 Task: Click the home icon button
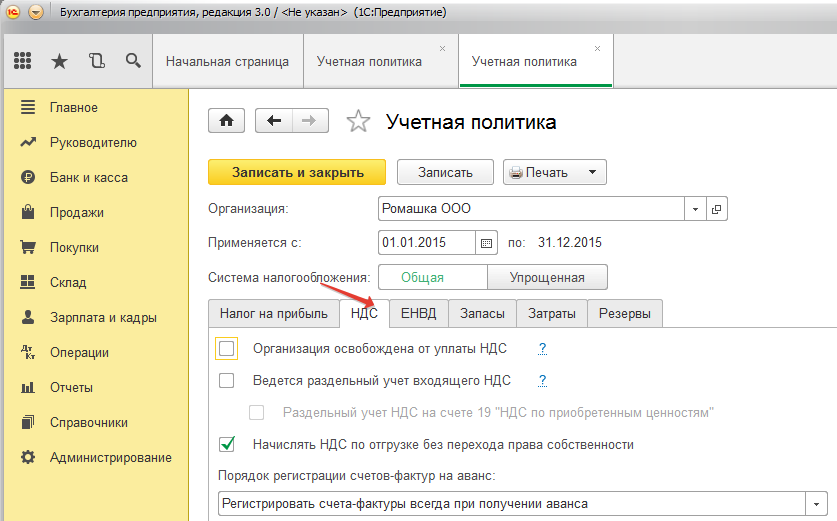(227, 121)
